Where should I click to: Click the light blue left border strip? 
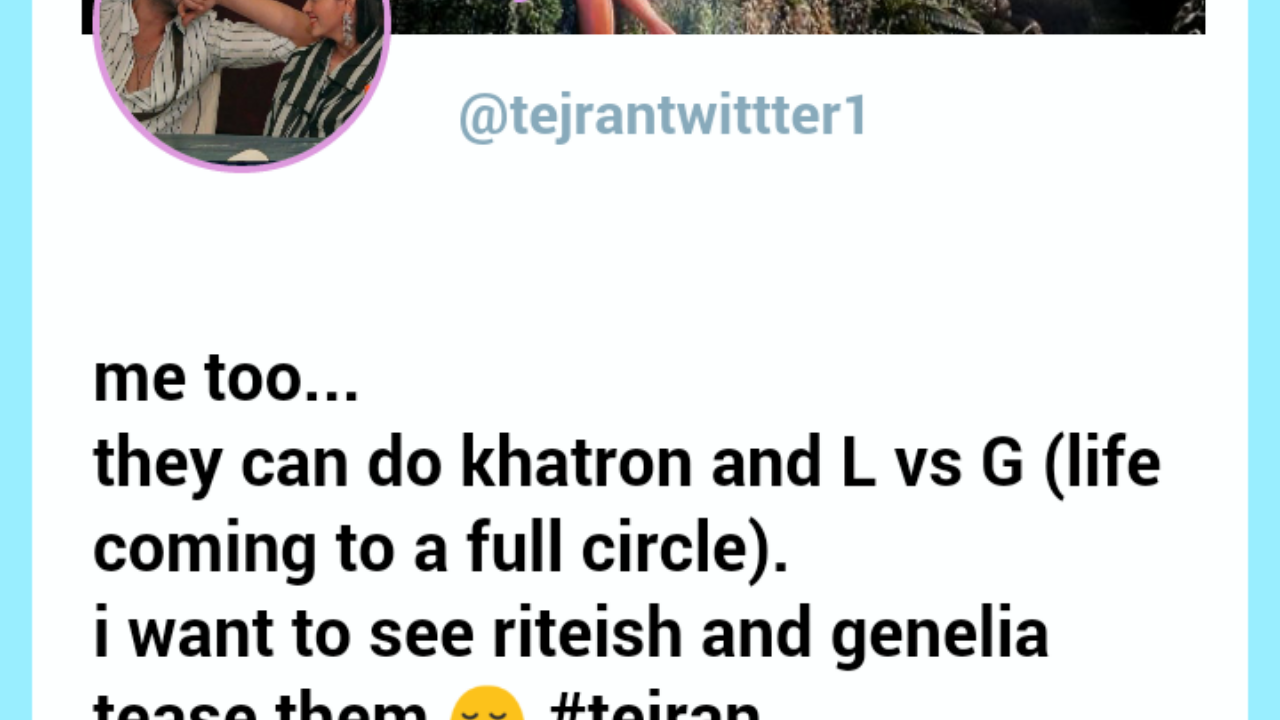pyautogui.click(x=16, y=360)
